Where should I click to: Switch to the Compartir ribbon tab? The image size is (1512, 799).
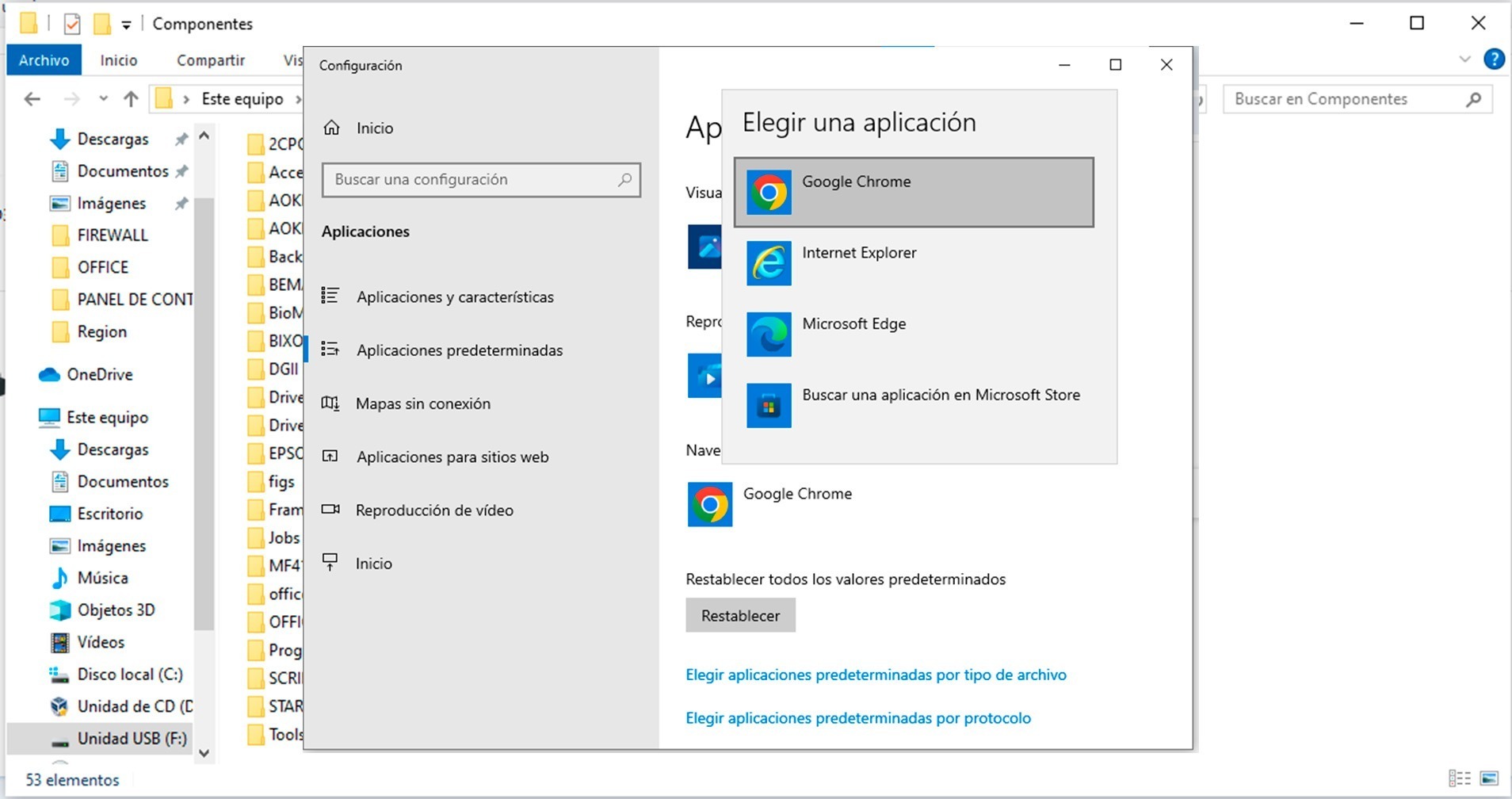coord(210,60)
